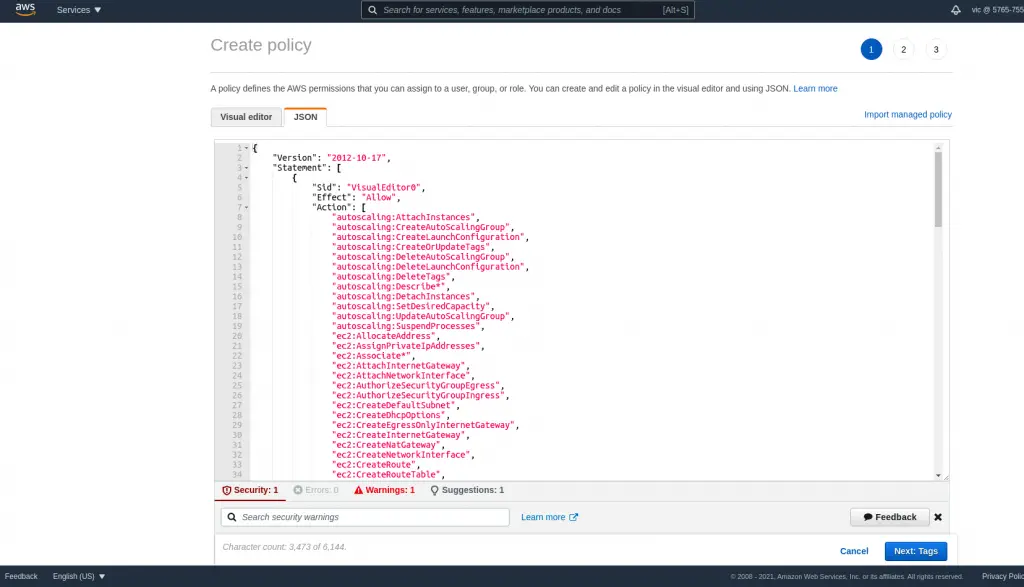
Task: Go to step 1 circle indicator
Action: [871, 50]
